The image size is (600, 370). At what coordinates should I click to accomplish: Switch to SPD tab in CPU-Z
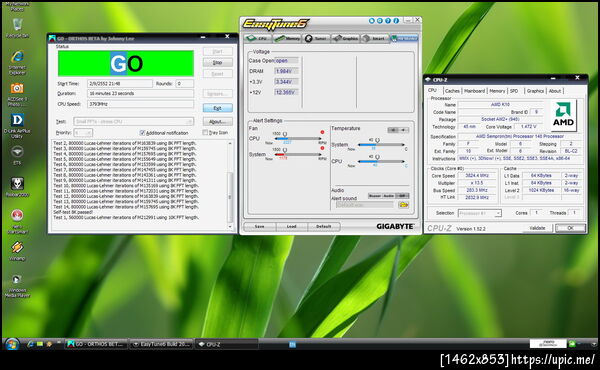click(x=514, y=91)
